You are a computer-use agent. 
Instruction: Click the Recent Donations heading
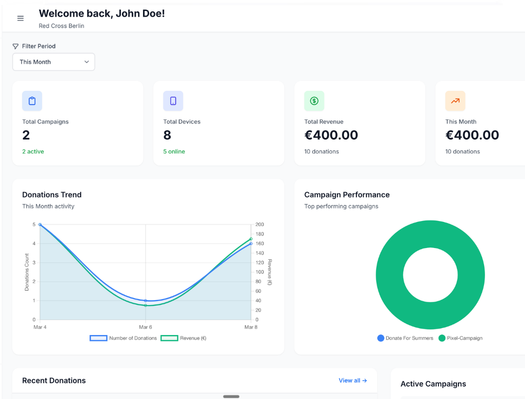tap(54, 381)
